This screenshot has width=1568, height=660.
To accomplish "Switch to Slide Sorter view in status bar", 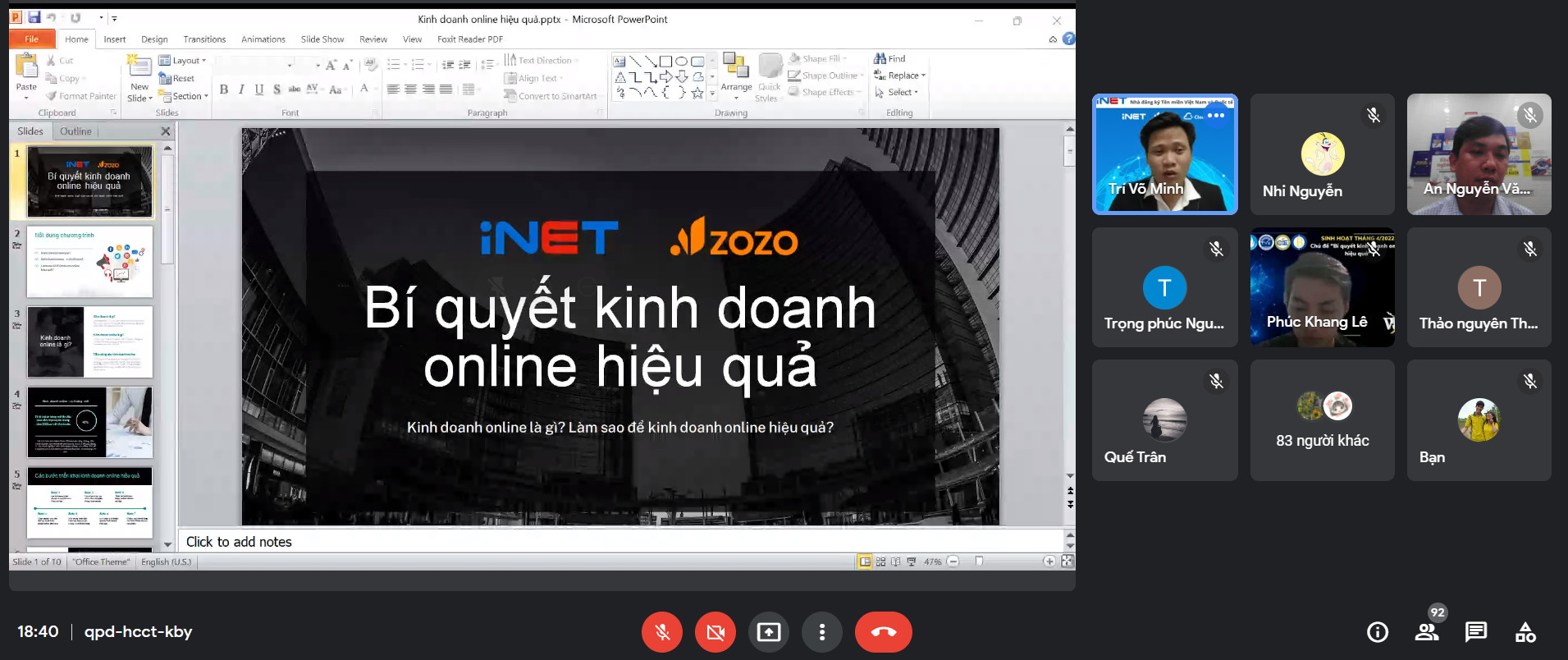I will pyautogui.click(x=880, y=561).
